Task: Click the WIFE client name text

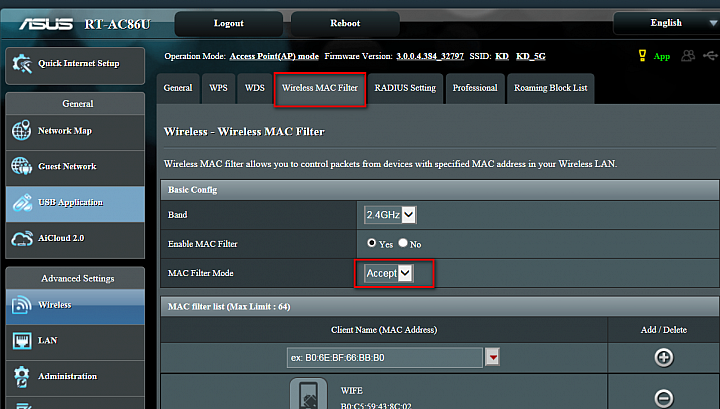Action: click(352, 391)
